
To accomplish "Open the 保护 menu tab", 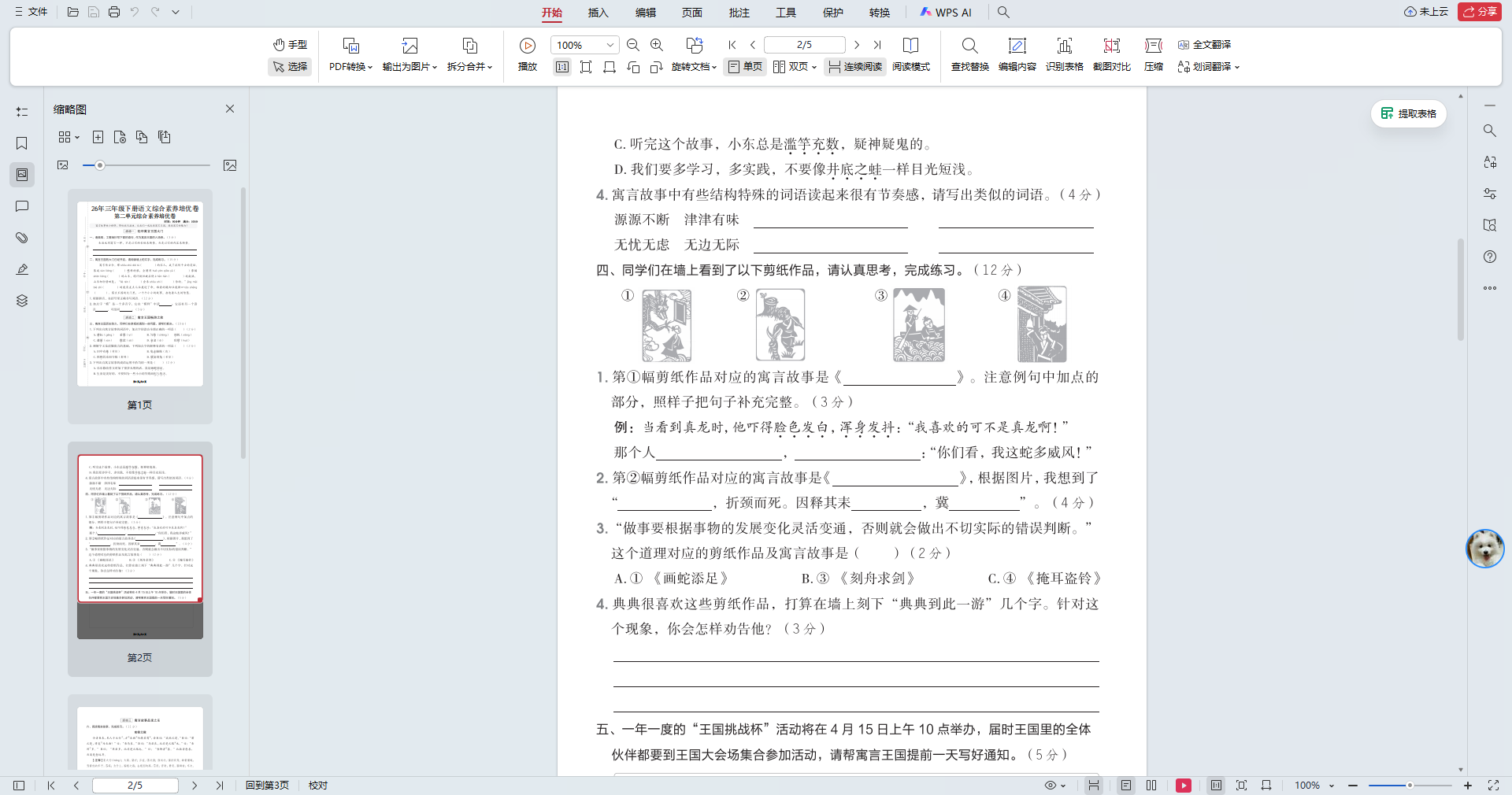I will (832, 13).
